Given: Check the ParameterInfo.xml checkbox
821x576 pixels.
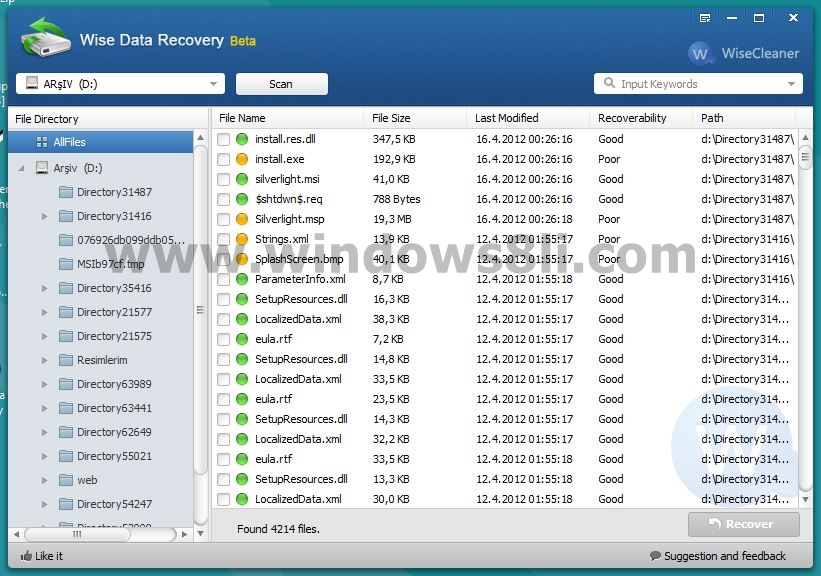Looking at the screenshot, I should click(224, 279).
